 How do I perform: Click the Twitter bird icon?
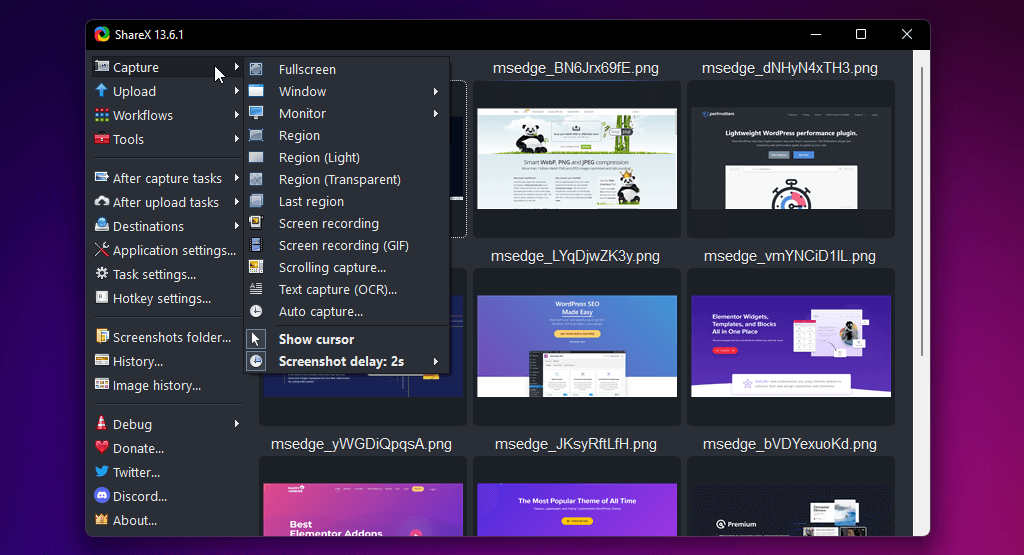(102, 472)
